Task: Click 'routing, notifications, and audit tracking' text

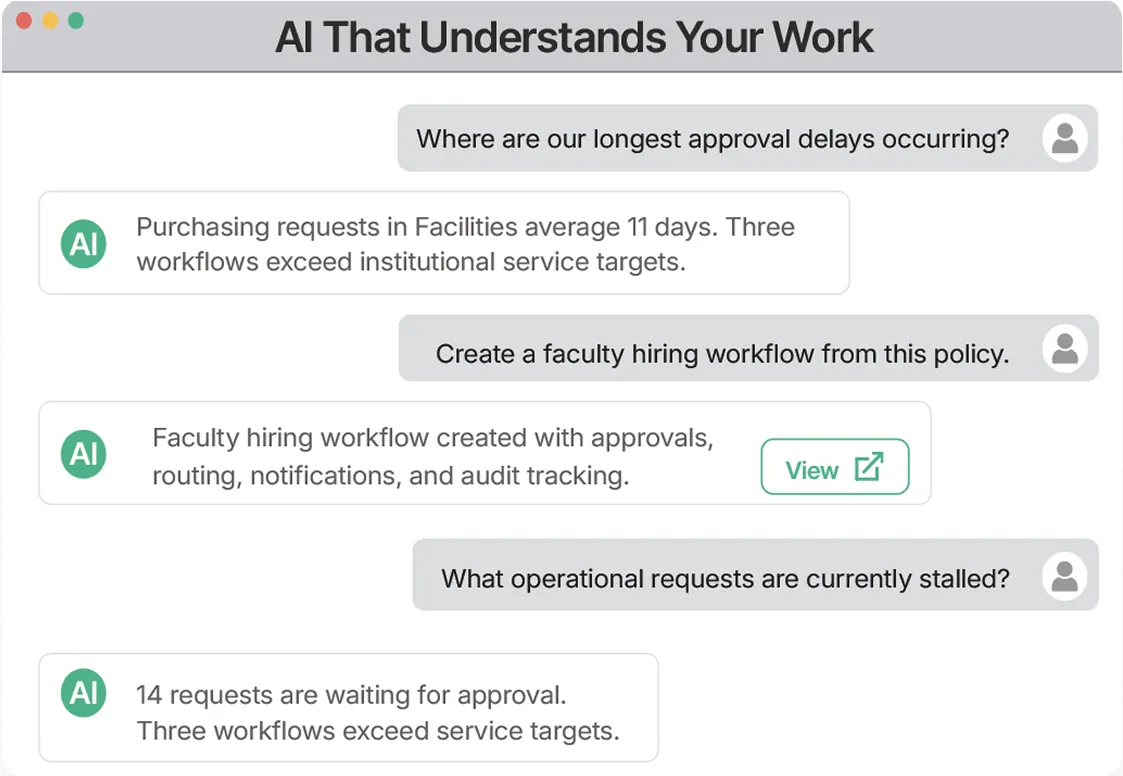Action: click(391, 476)
